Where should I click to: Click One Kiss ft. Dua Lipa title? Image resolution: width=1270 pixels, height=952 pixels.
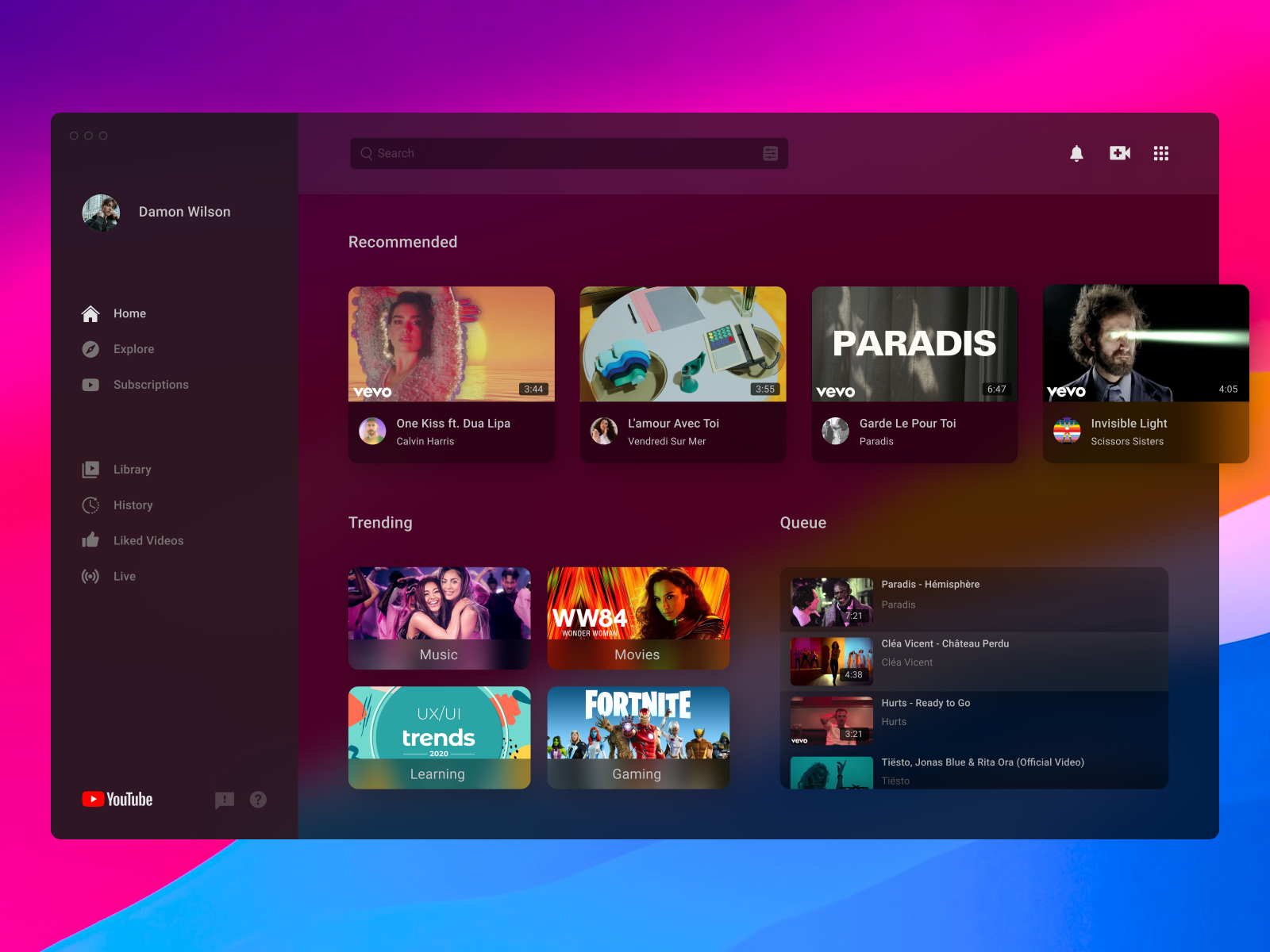453,424
